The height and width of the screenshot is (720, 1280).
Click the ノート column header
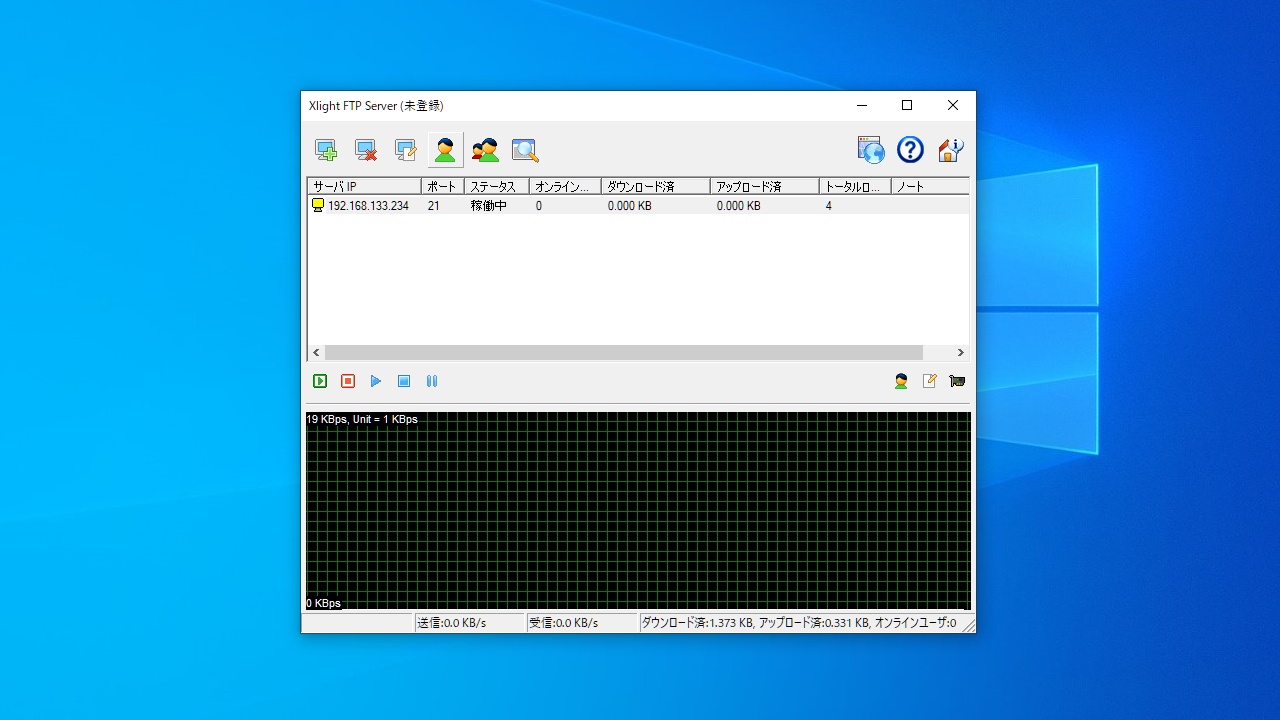[930, 187]
